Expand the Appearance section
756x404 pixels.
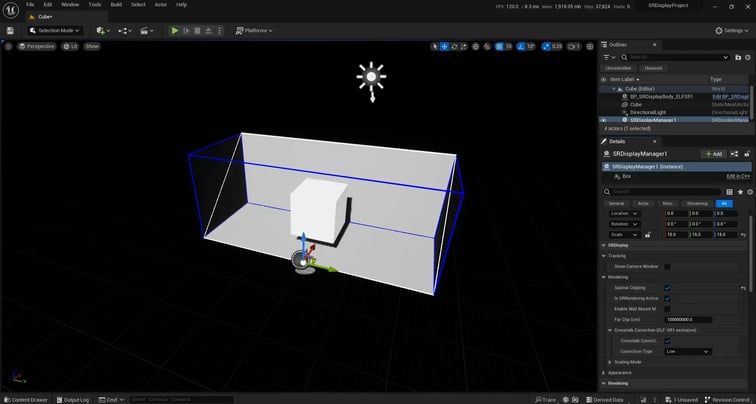tap(603, 372)
